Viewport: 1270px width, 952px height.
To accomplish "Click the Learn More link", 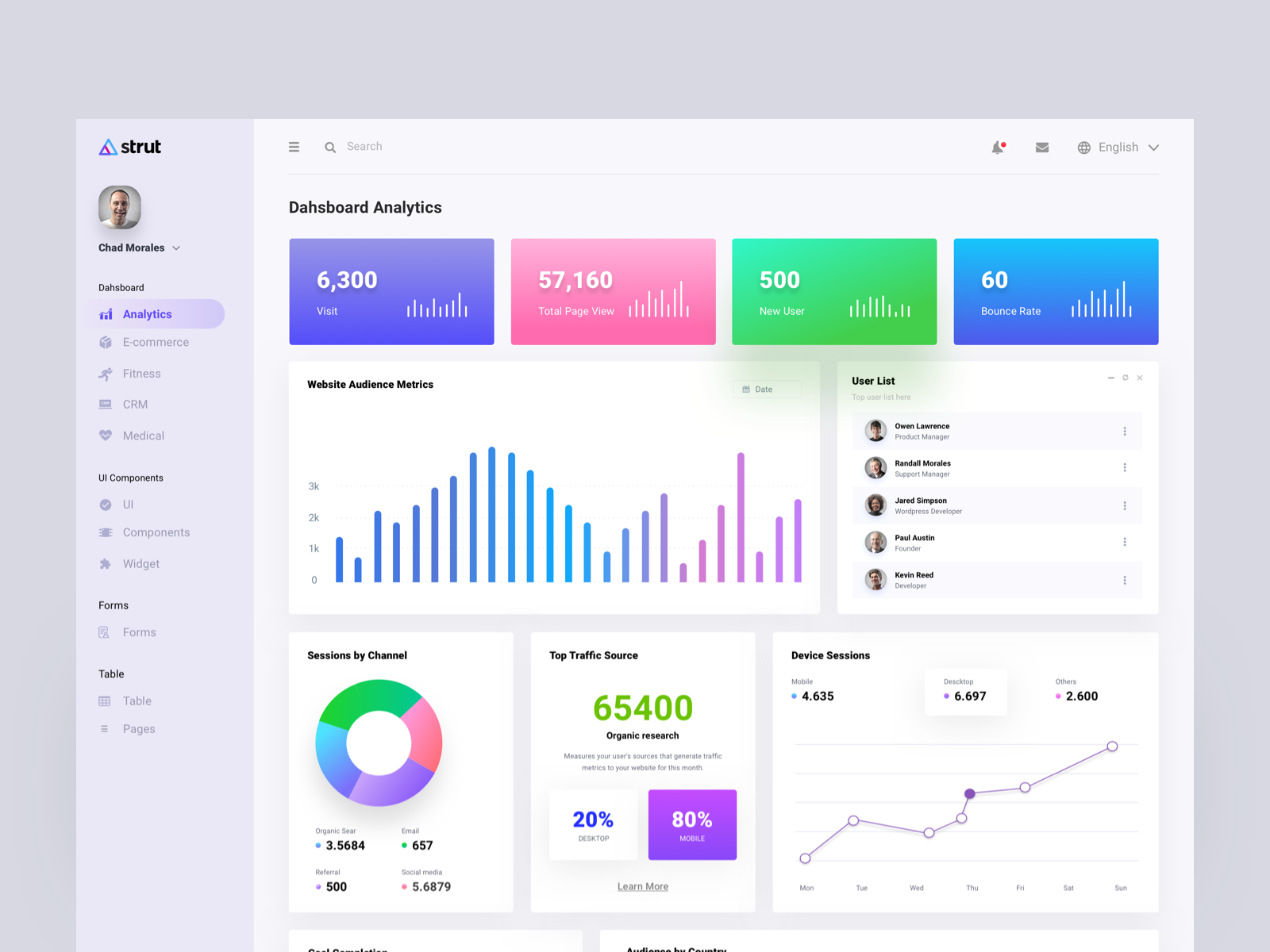I will [643, 887].
